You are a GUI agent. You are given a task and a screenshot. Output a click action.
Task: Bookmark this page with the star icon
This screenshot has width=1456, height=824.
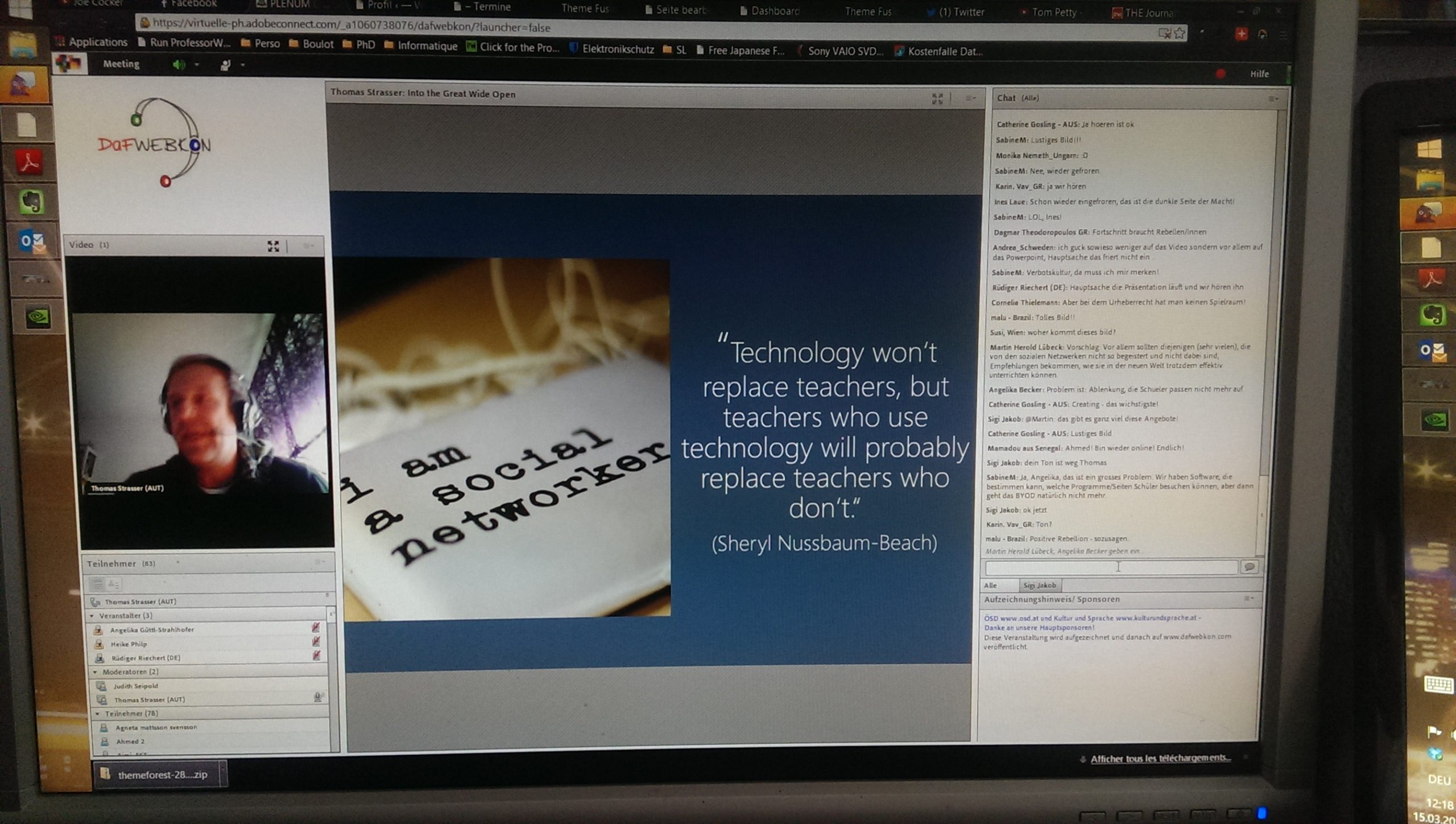click(1179, 34)
